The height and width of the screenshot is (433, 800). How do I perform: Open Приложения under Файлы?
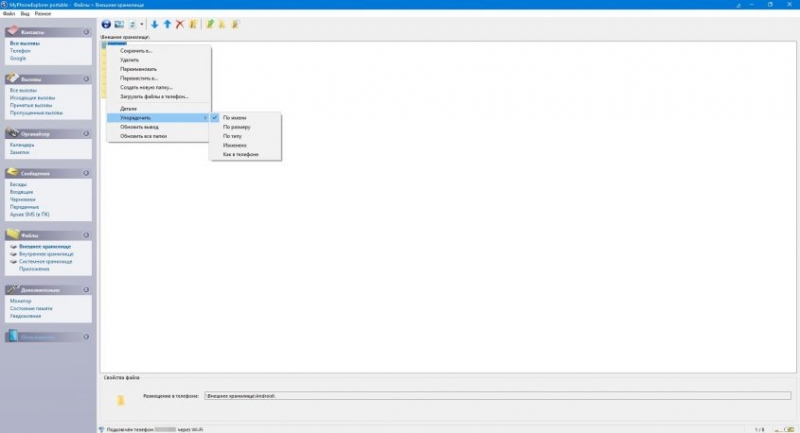pos(34,269)
